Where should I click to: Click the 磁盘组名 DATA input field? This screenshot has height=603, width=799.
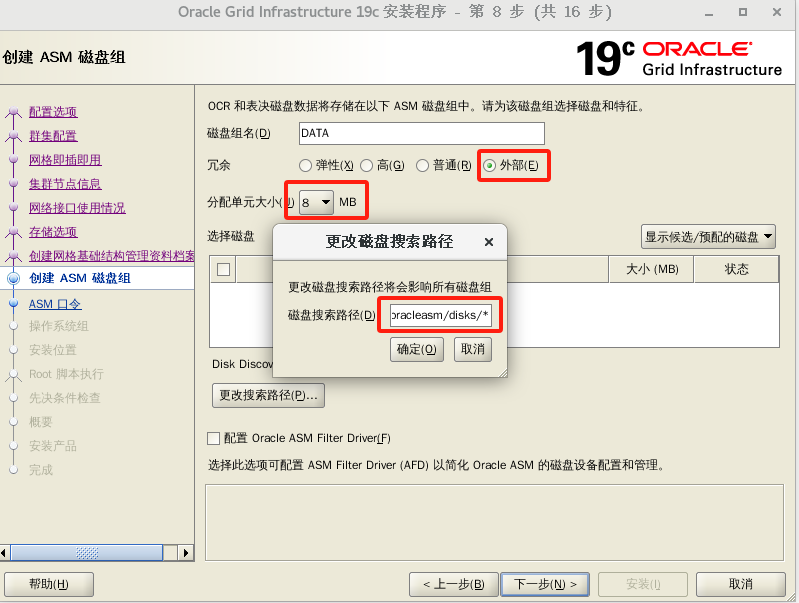[421, 134]
